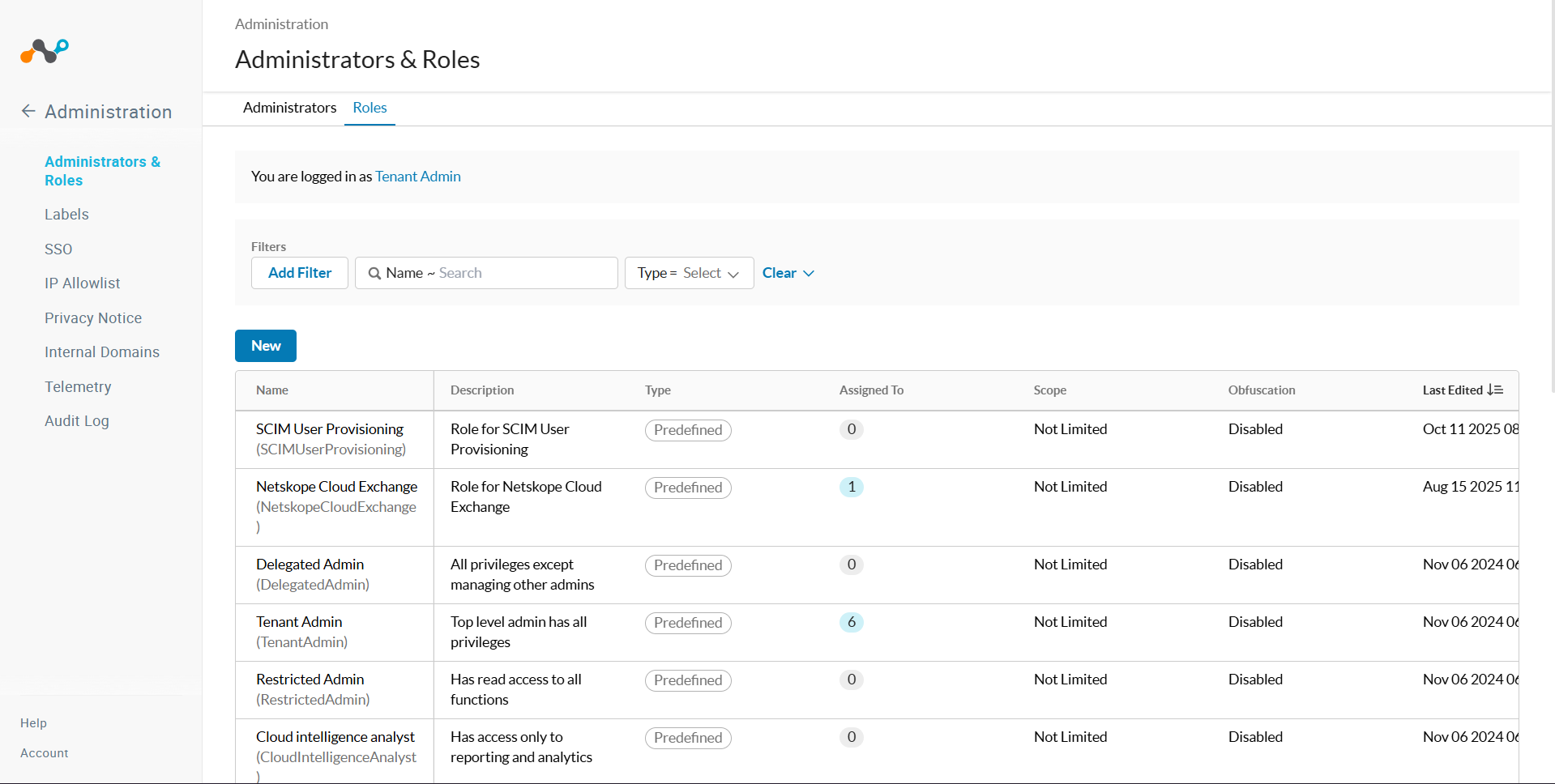Switch to the Administrators tab
1555x784 pixels.
(x=289, y=108)
